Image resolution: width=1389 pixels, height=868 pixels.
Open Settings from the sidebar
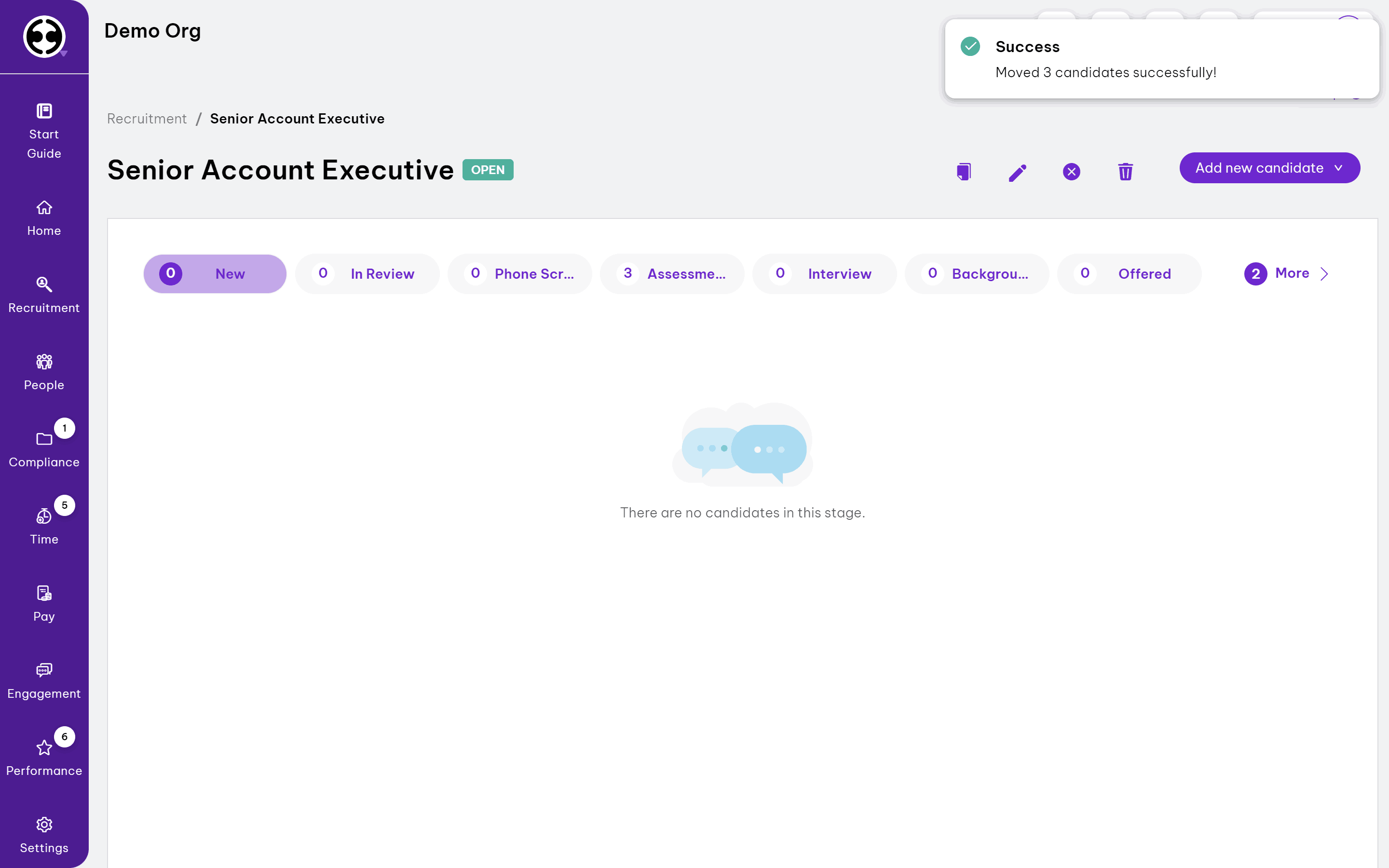[44, 835]
